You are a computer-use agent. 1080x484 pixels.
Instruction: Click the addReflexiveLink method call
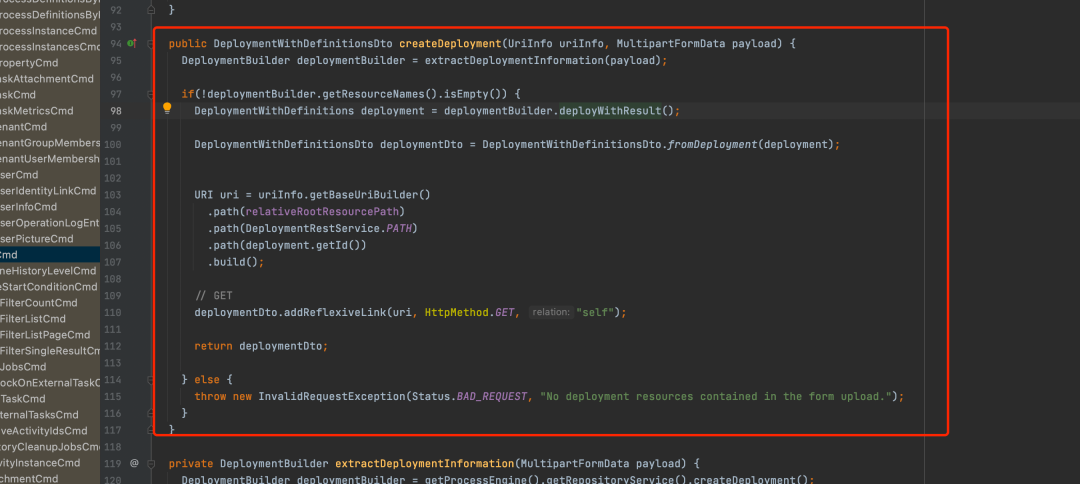tap(333, 312)
